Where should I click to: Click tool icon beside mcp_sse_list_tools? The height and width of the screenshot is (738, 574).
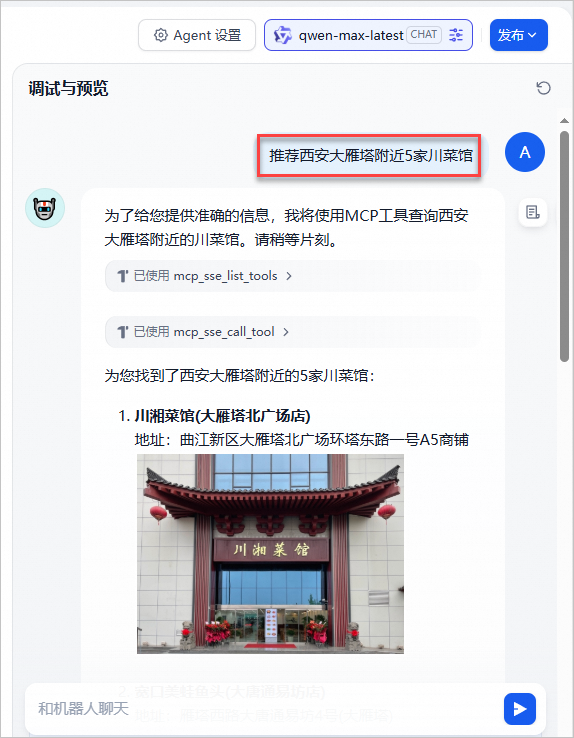122,276
